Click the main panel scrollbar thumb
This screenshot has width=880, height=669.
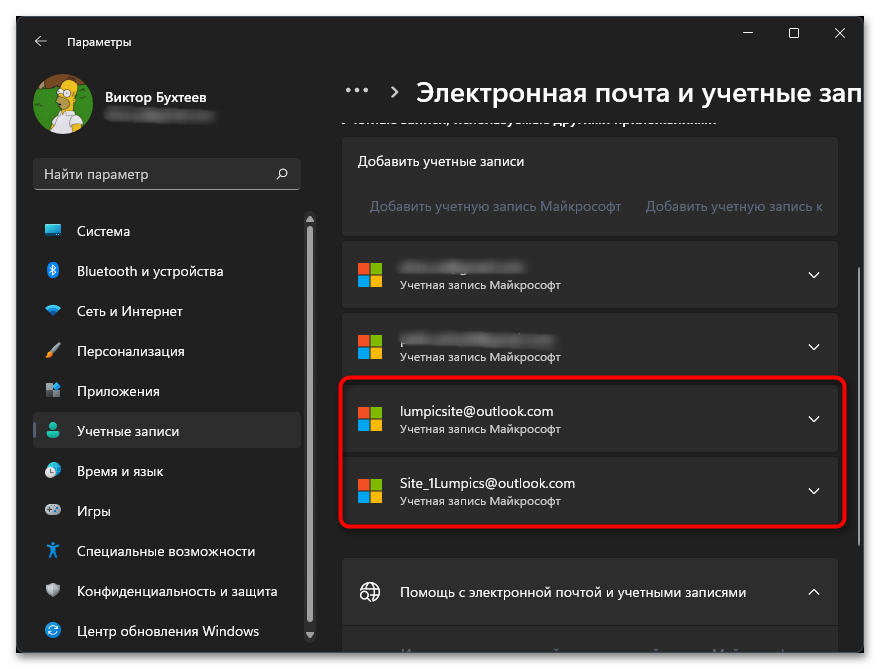859,407
